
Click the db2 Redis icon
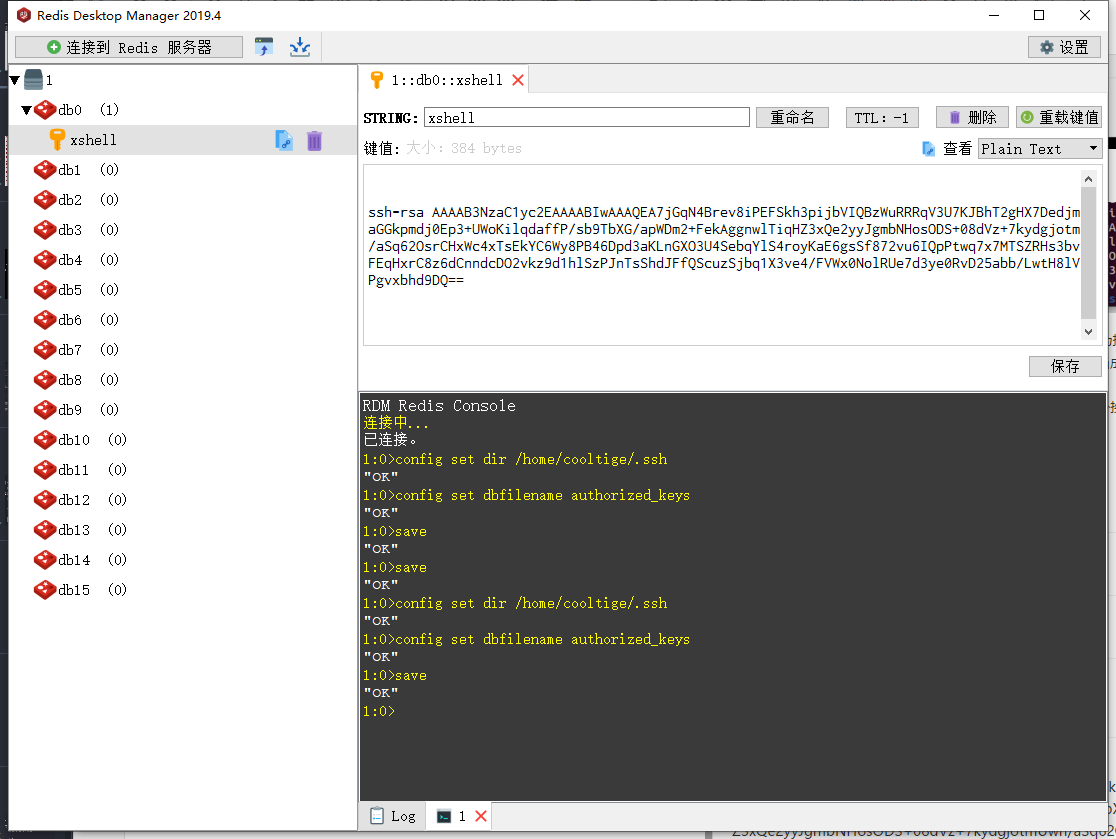(45, 199)
